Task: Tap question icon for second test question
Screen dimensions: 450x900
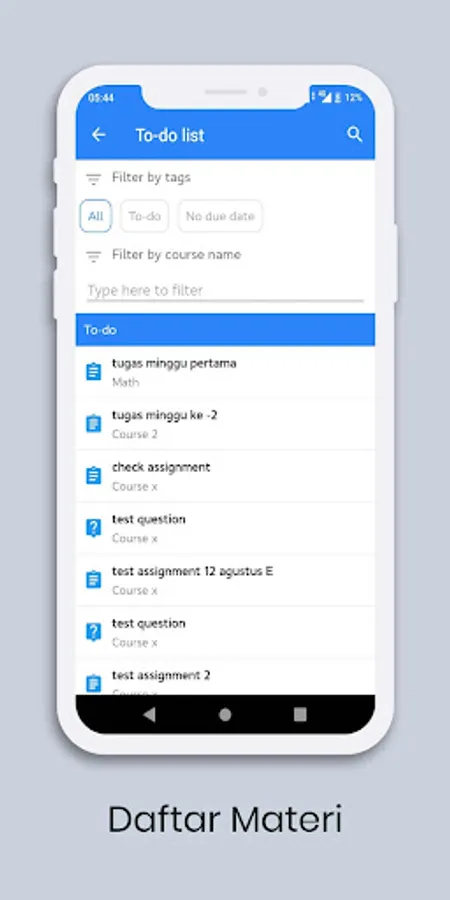Action: pos(94,632)
